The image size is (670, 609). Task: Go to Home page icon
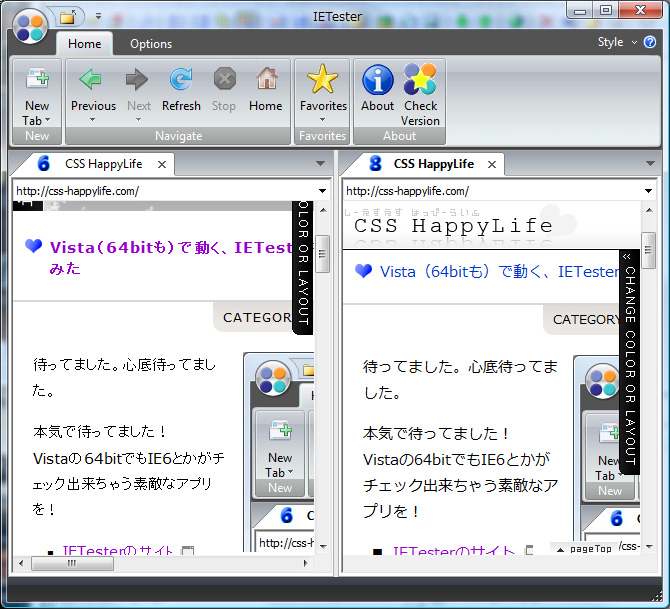pyautogui.click(x=265, y=81)
